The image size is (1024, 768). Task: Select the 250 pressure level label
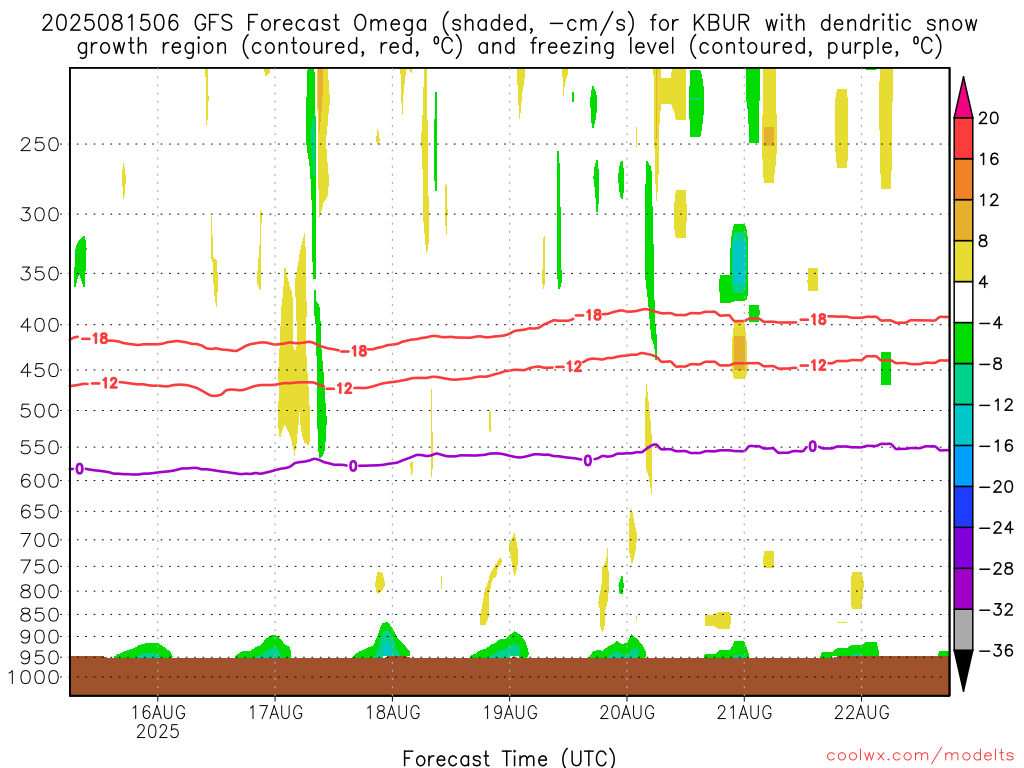(40, 144)
